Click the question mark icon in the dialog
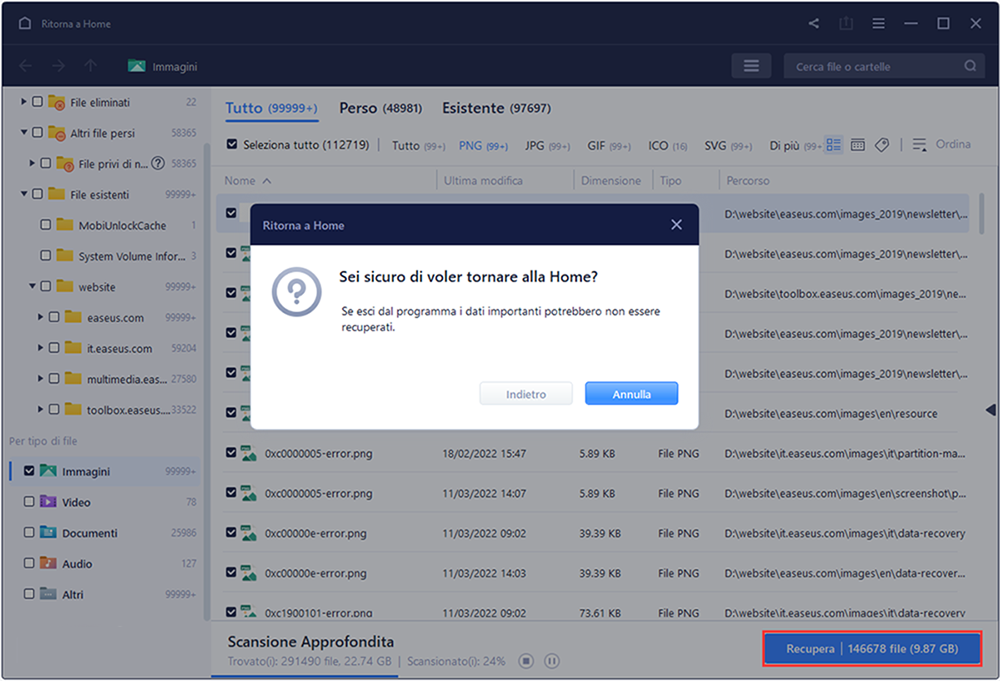Viewport: 1000px width, 681px height. (x=297, y=292)
